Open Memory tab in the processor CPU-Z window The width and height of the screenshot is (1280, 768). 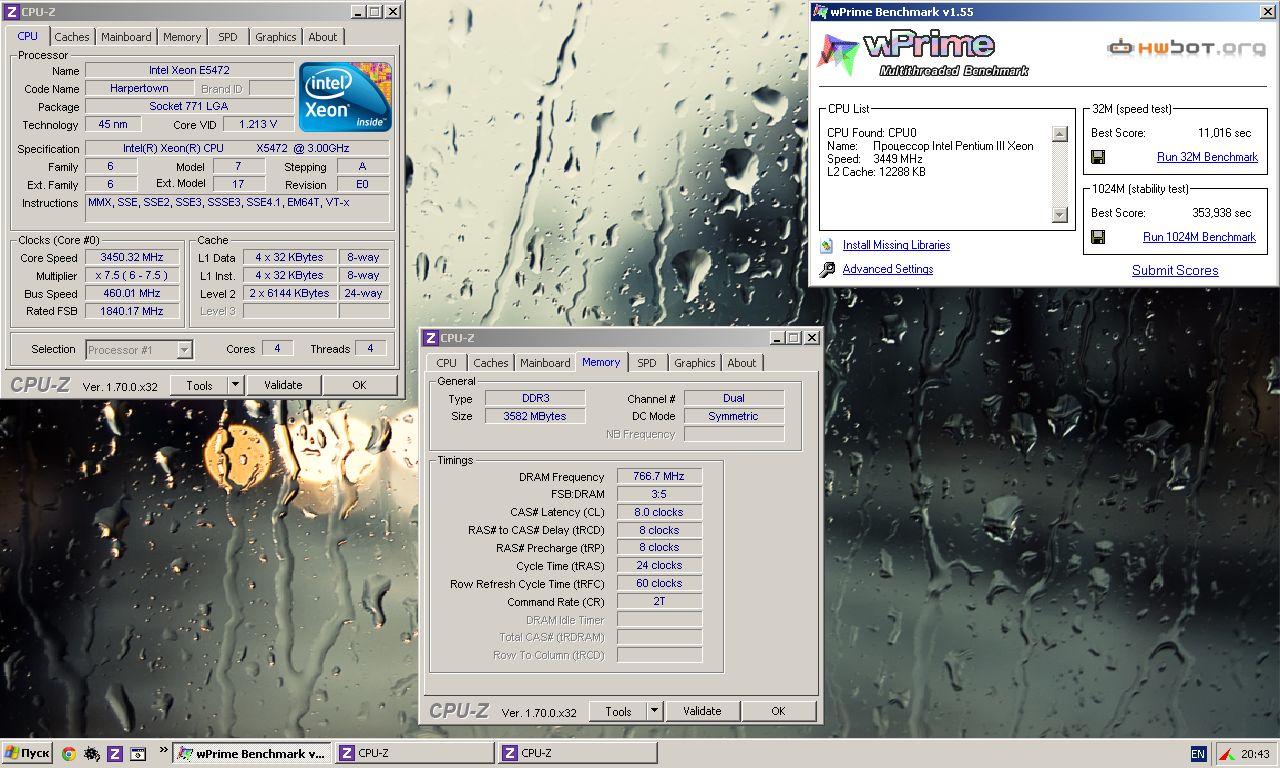tap(182, 37)
